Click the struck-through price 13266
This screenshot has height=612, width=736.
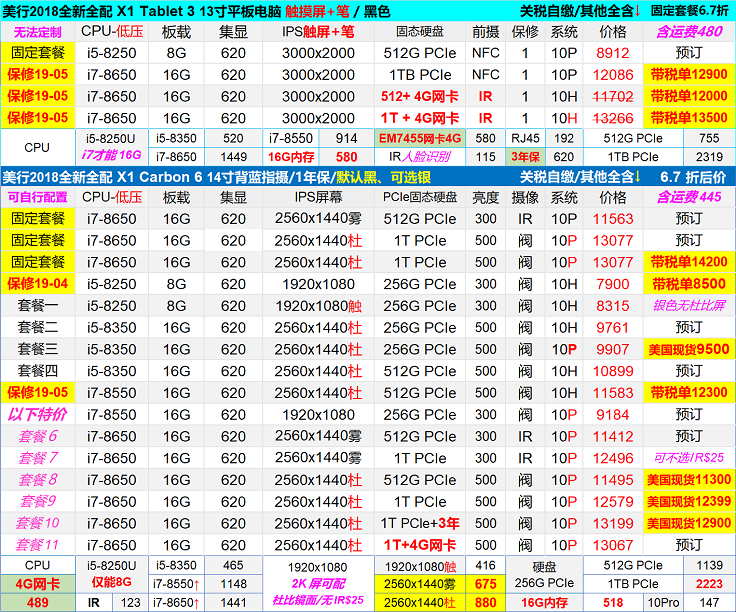tap(613, 118)
